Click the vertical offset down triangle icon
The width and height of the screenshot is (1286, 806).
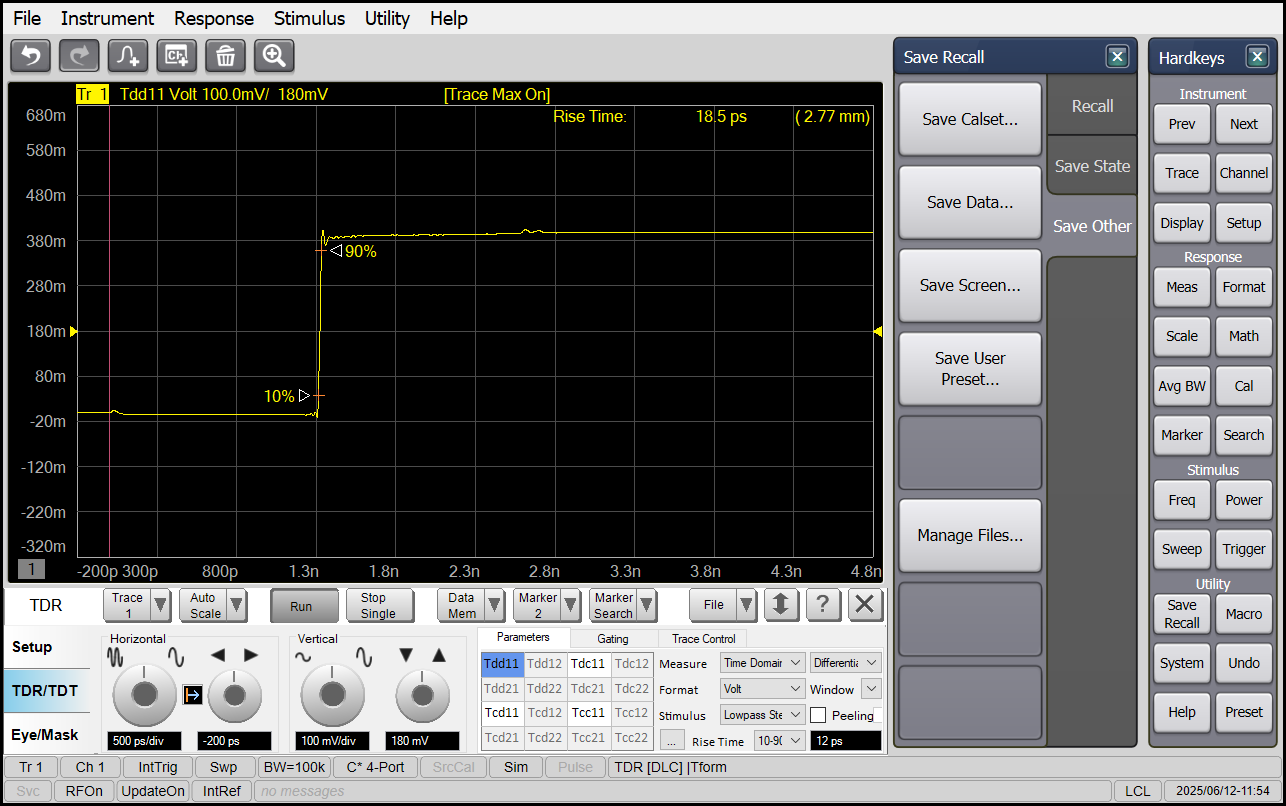(405, 655)
